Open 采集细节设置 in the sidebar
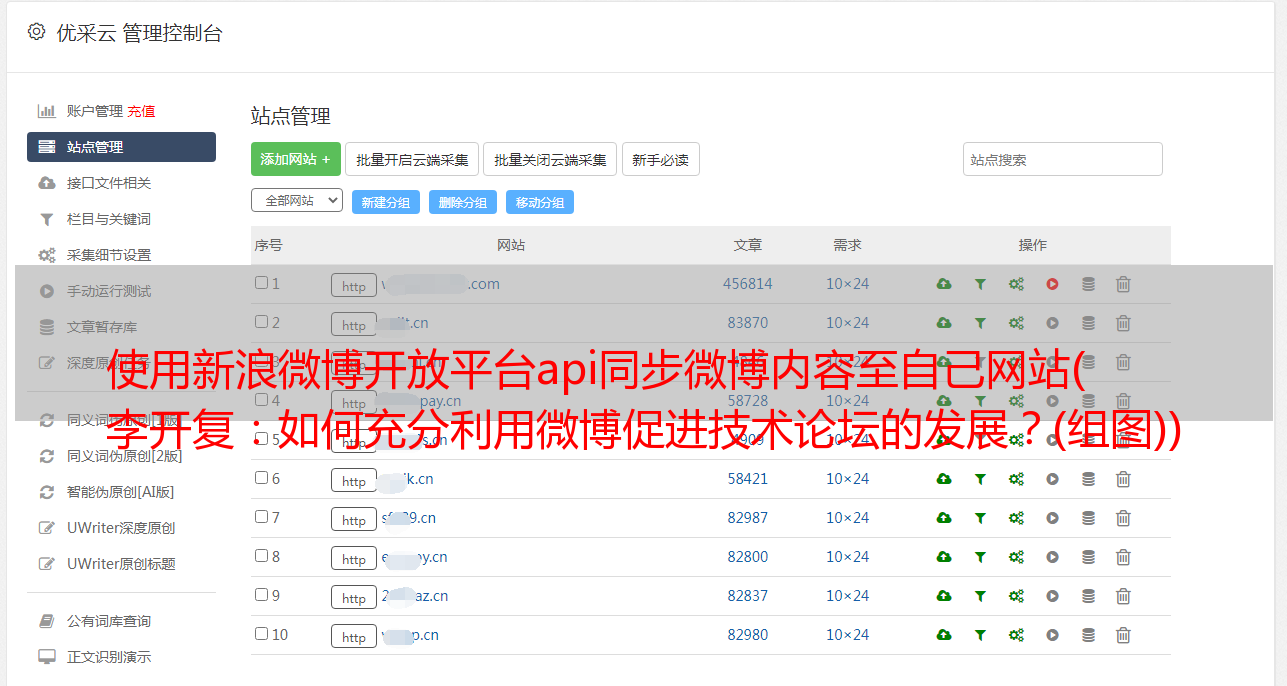Screen dimensions: 1287x686 (x=108, y=255)
